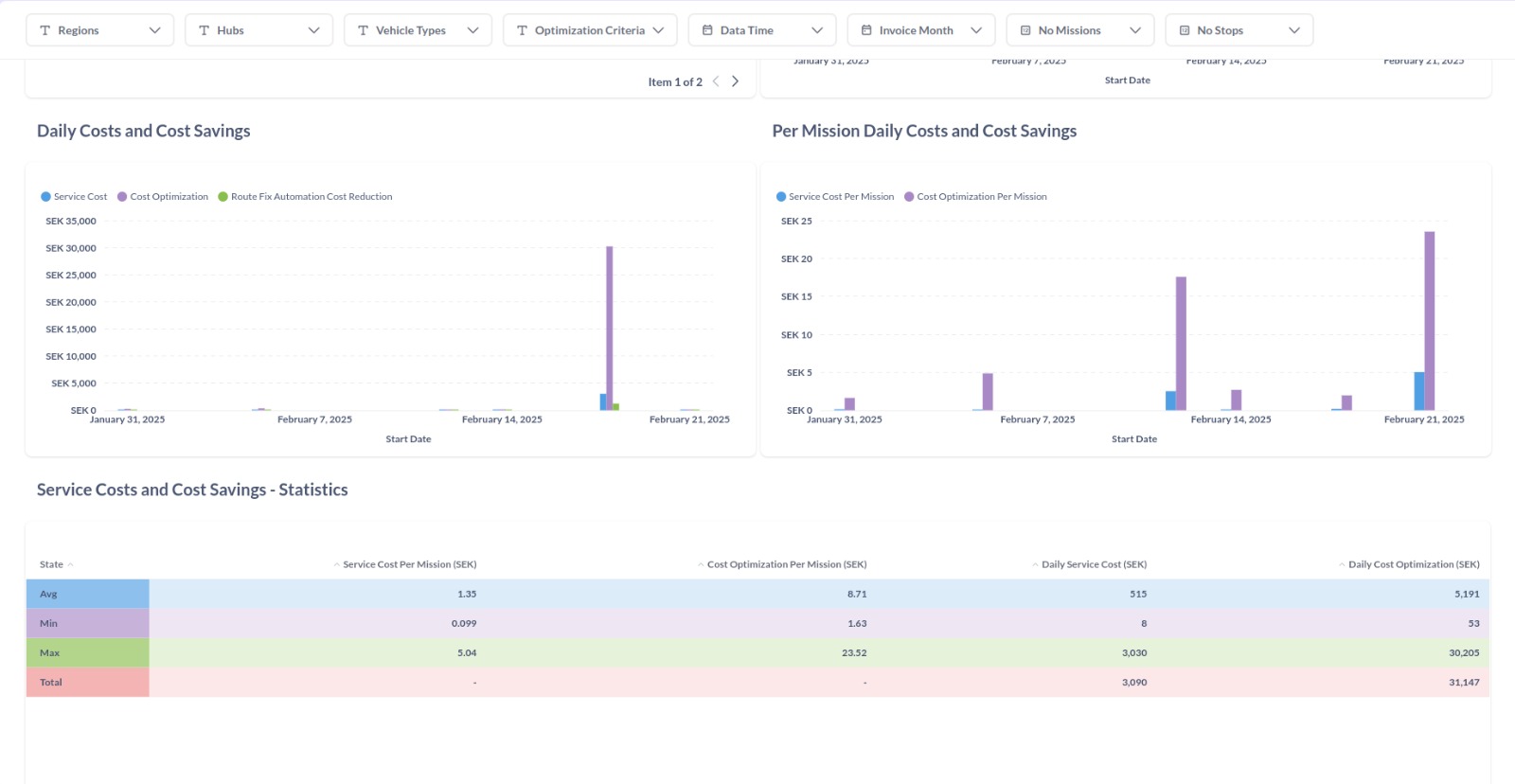Toggle Service Cost Per Mission legend item
Screen dimensions: 1515x784
[x=835, y=197]
